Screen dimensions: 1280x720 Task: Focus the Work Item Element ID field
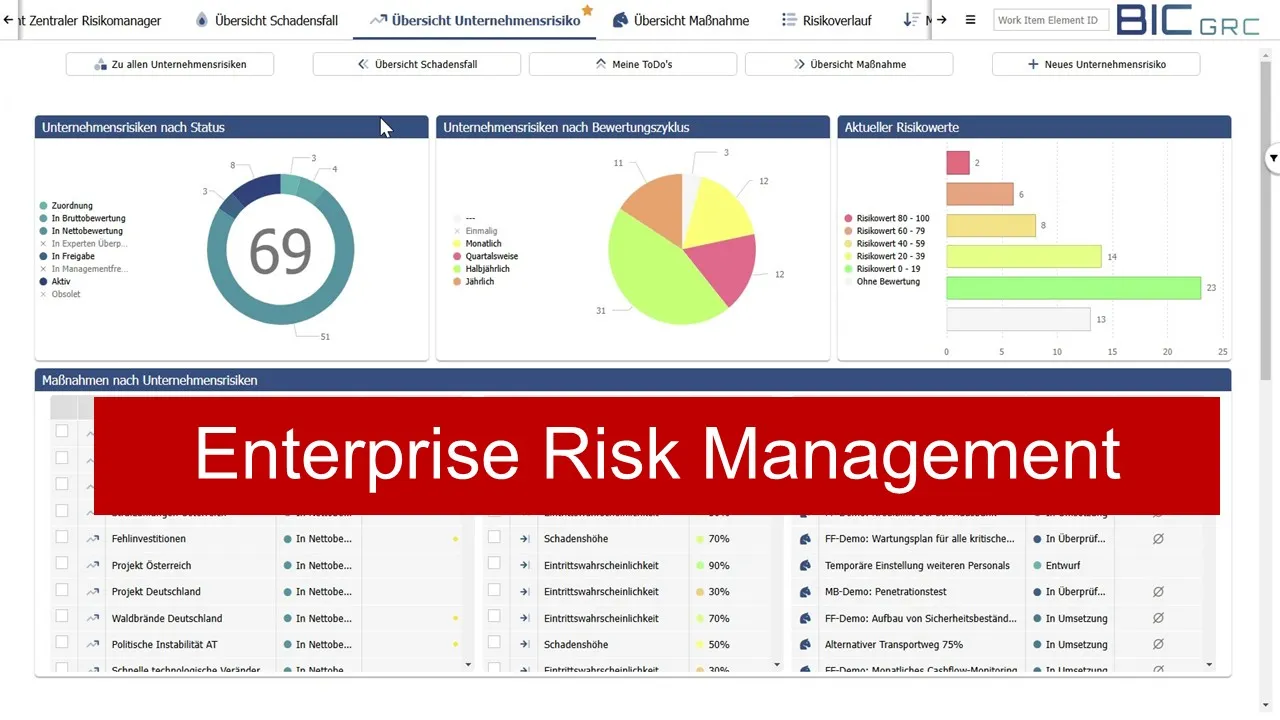coord(1051,20)
